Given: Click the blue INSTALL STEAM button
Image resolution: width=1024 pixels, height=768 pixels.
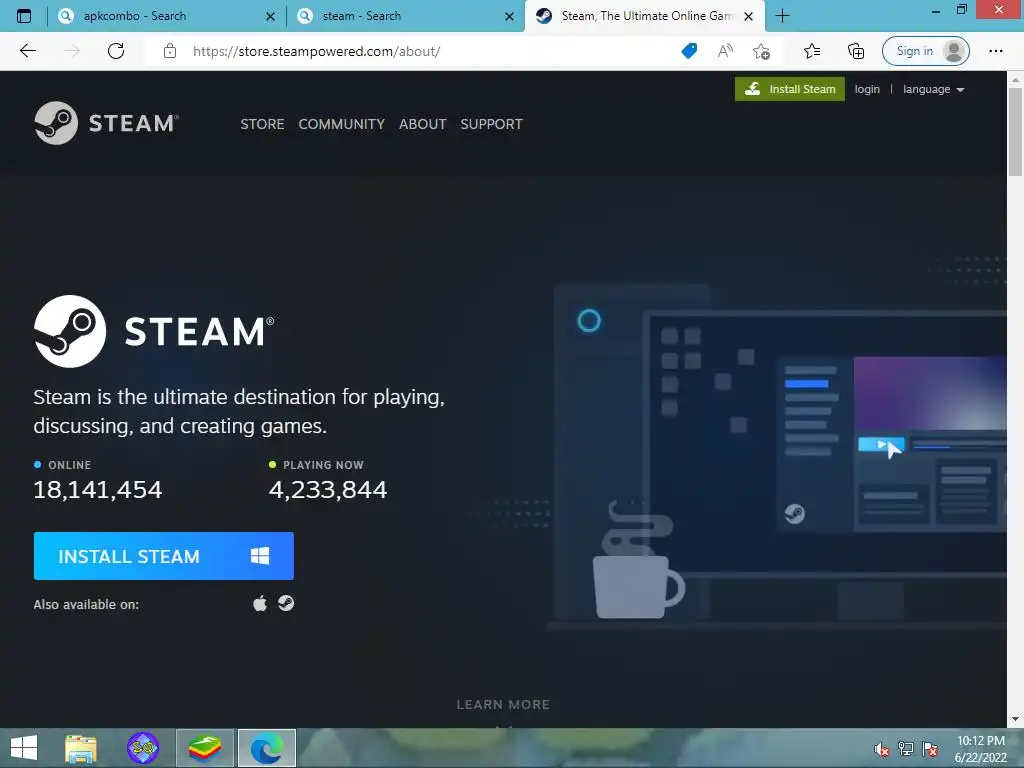Looking at the screenshot, I should (x=164, y=556).
